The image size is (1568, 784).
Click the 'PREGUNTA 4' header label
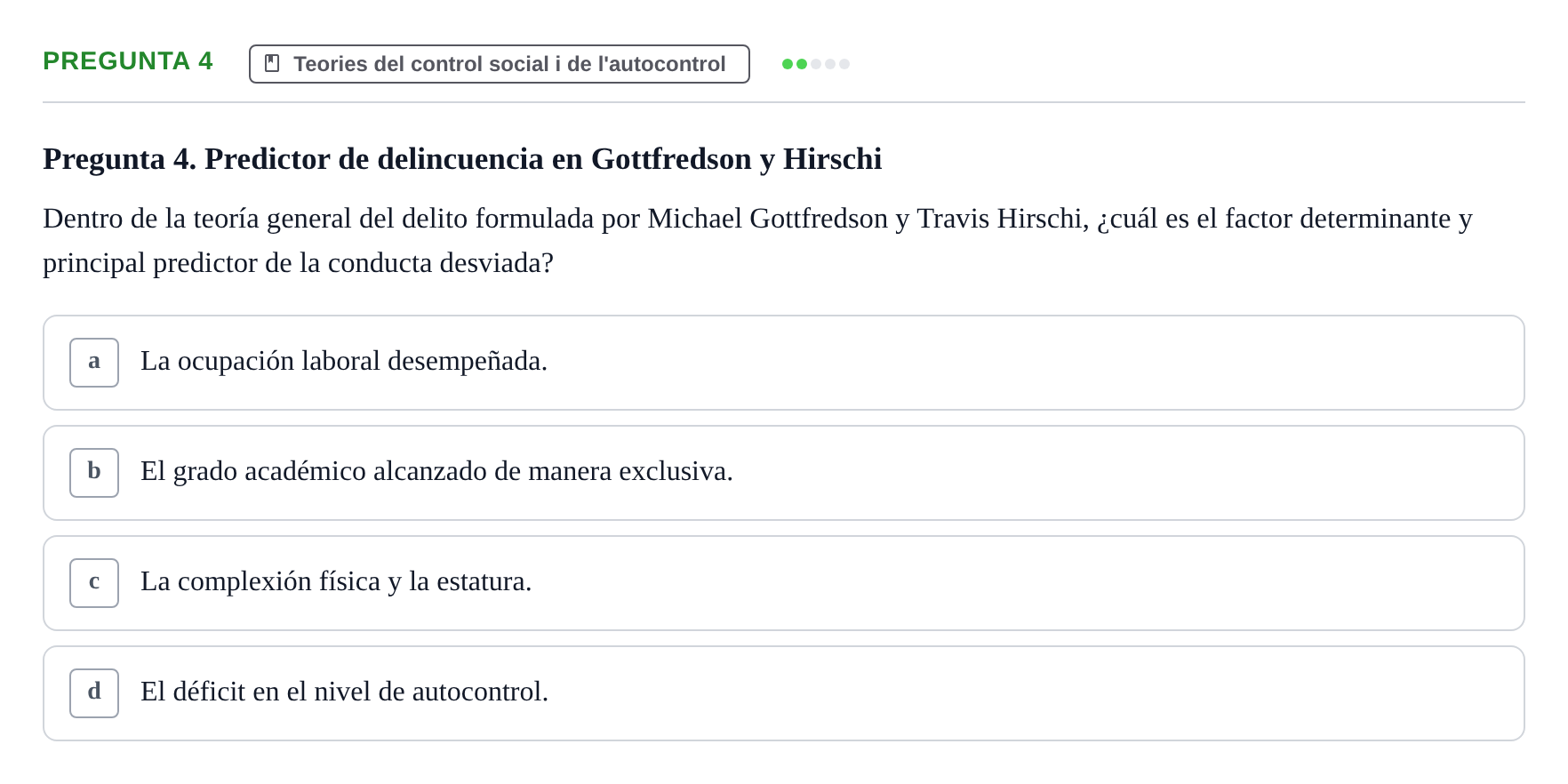[128, 61]
